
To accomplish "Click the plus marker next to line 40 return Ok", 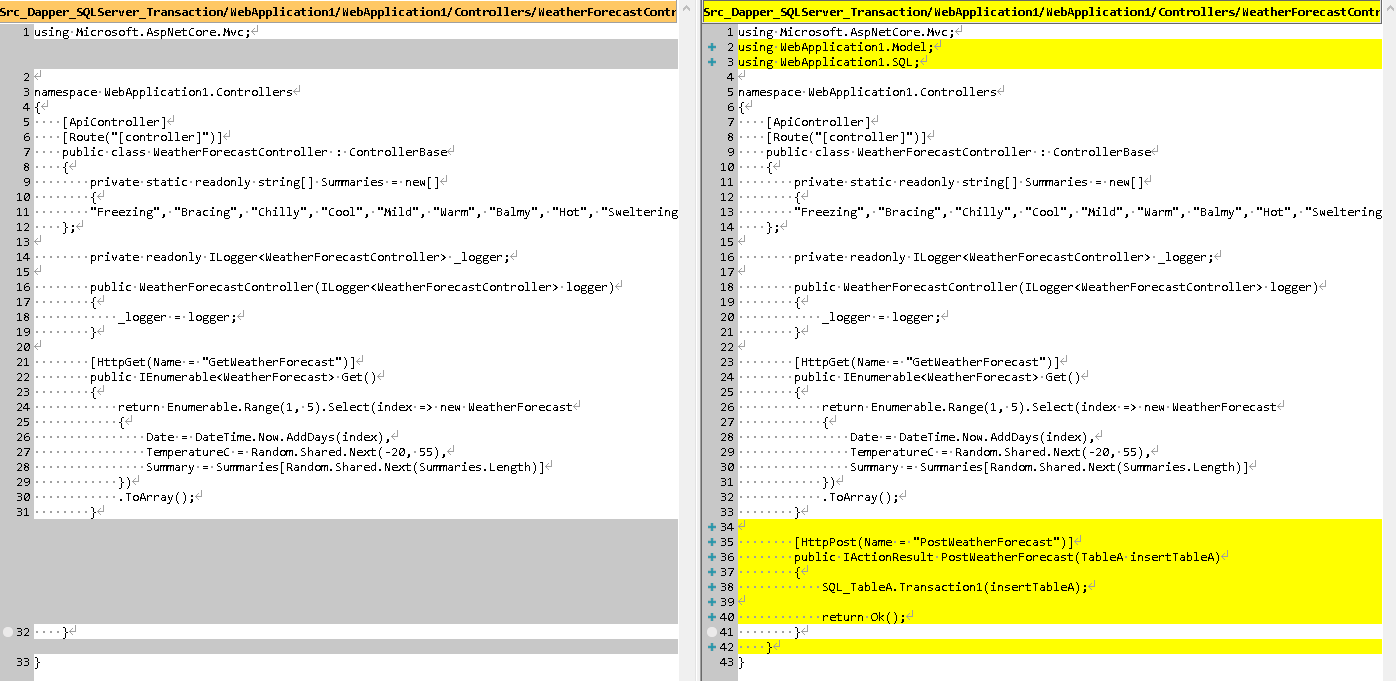I will [712, 617].
